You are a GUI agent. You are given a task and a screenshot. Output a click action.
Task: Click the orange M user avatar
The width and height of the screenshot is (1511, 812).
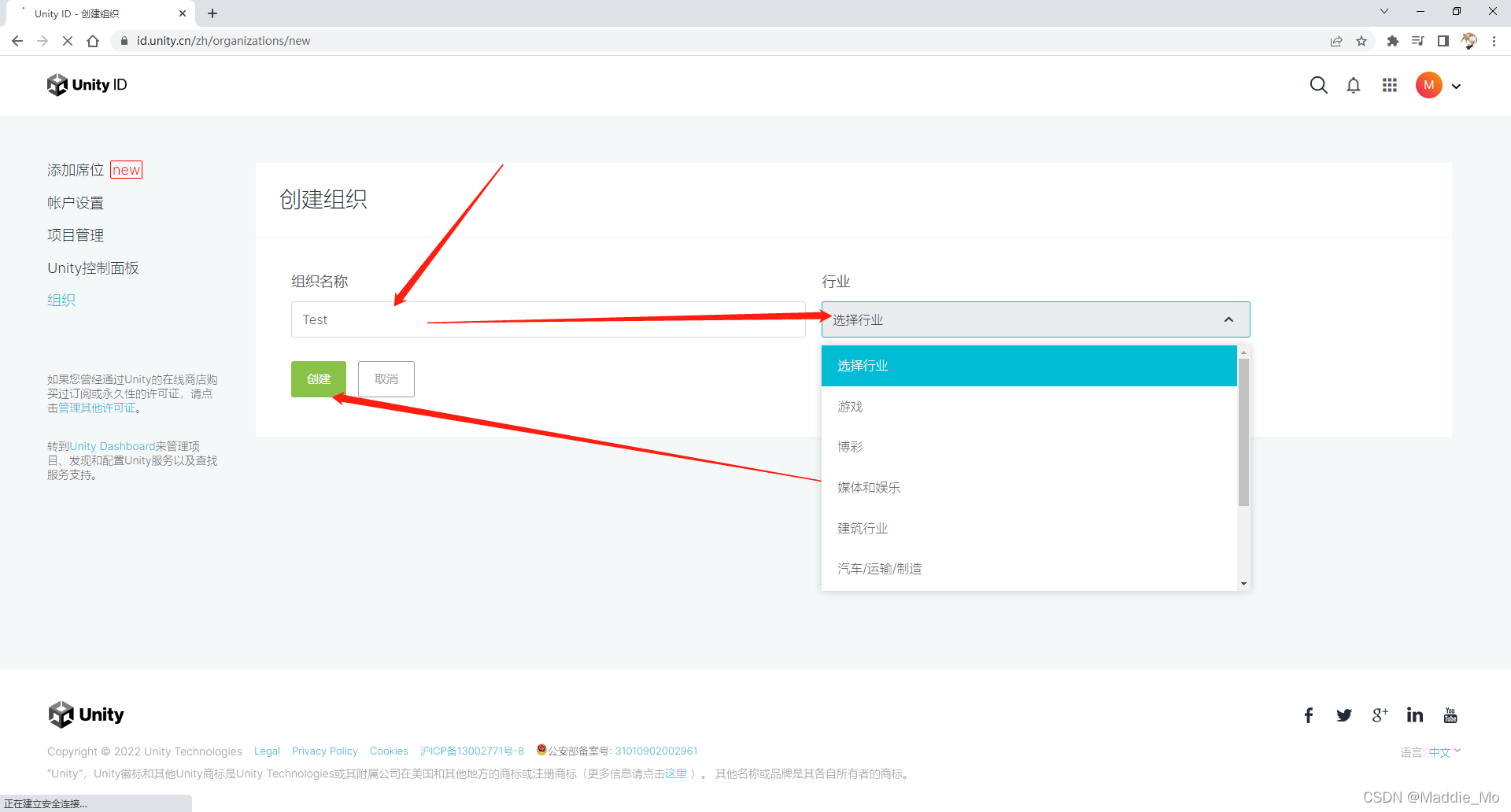(x=1428, y=85)
